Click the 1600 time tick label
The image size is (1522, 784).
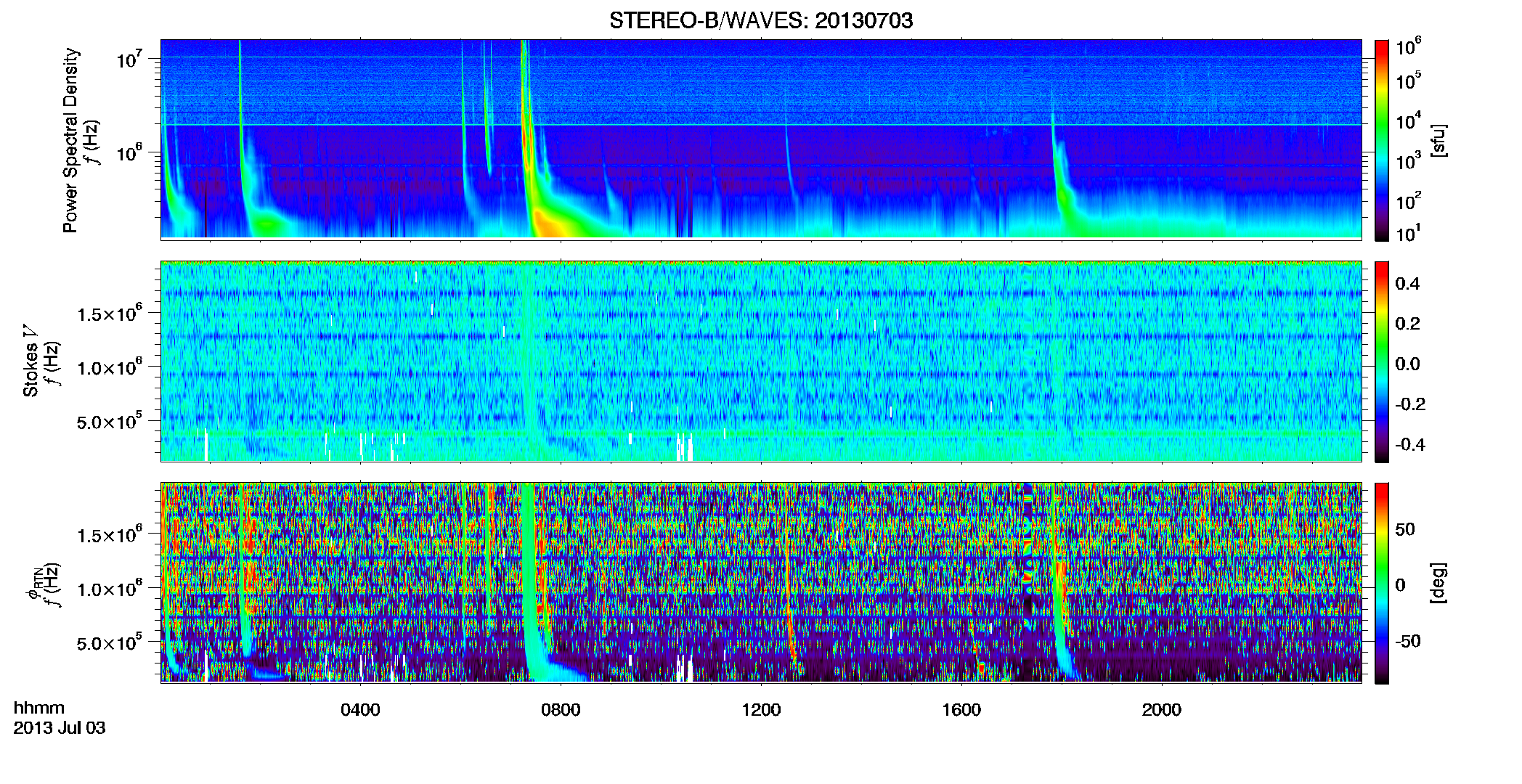point(961,710)
